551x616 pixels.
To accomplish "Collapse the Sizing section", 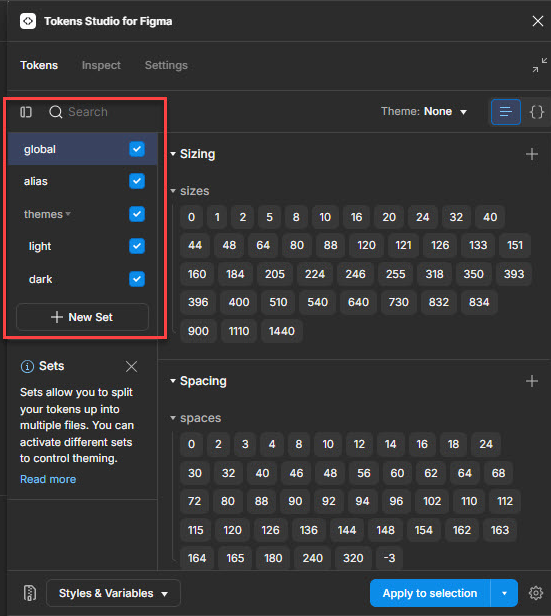I will 173,154.
